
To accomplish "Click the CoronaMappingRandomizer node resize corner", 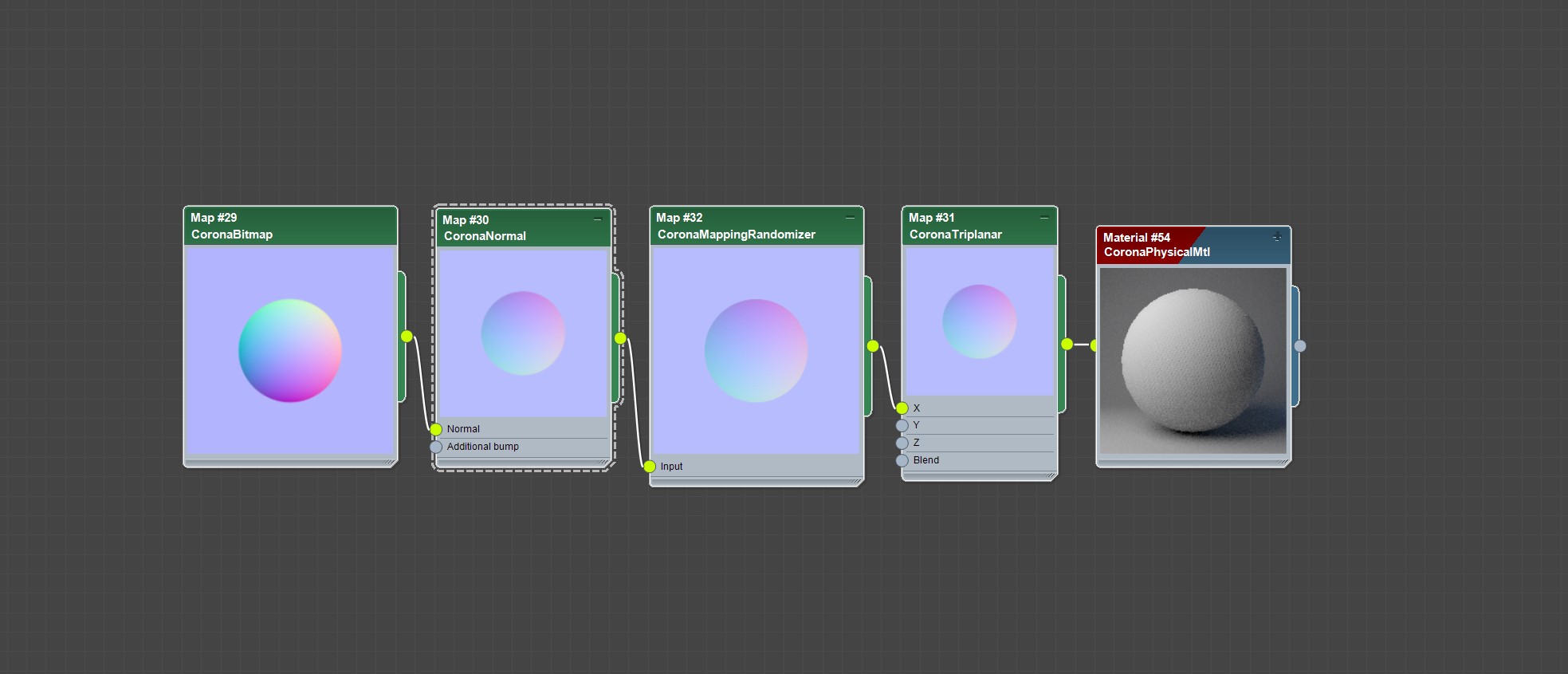I will pos(858,481).
